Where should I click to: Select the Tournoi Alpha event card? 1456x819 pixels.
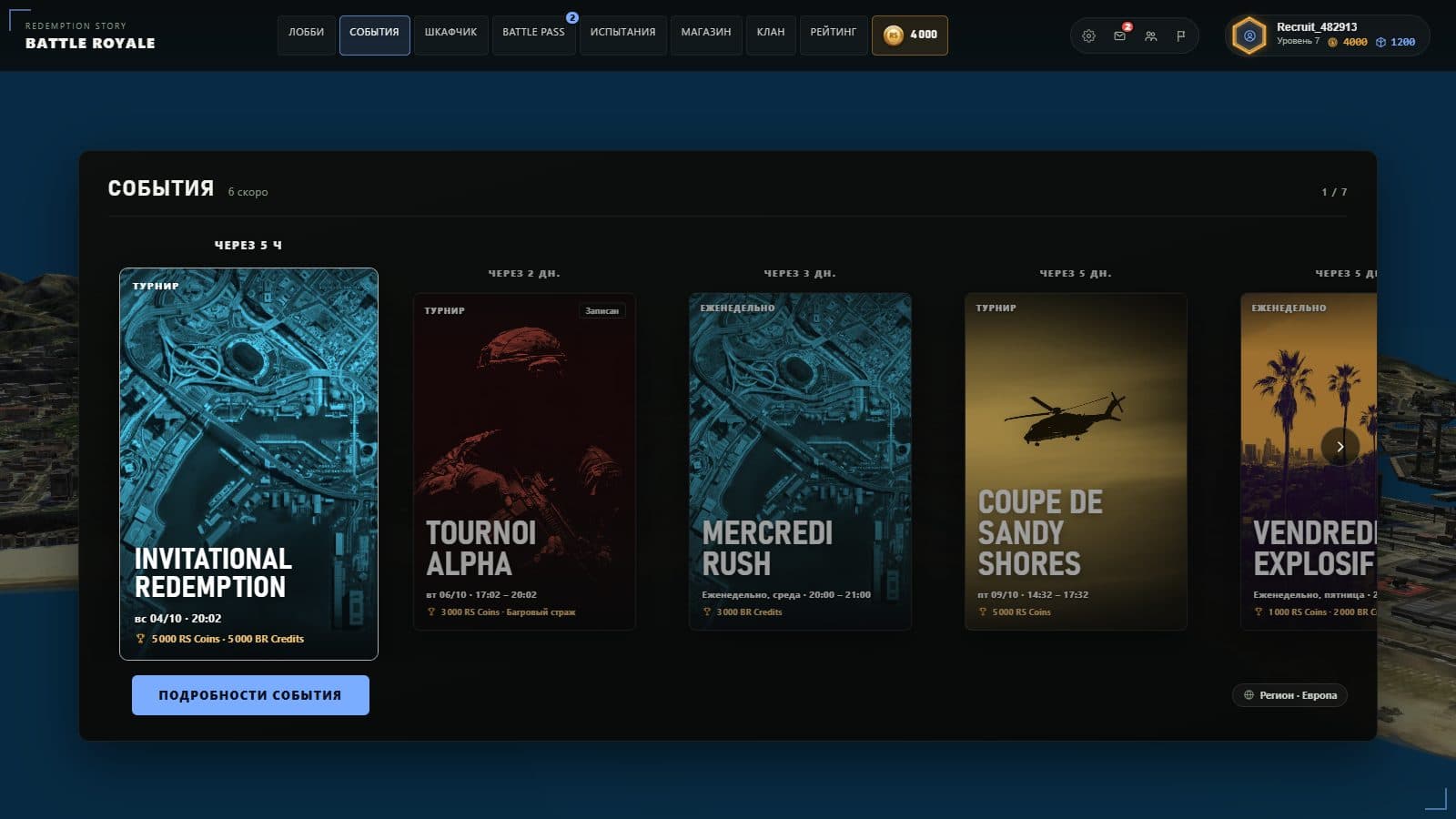click(524, 461)
